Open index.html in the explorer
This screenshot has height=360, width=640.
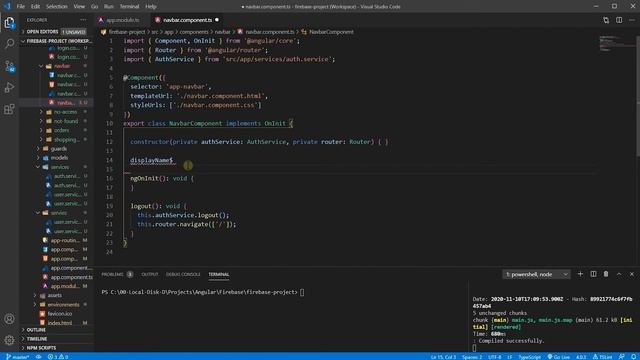click(x=60, y=322)
